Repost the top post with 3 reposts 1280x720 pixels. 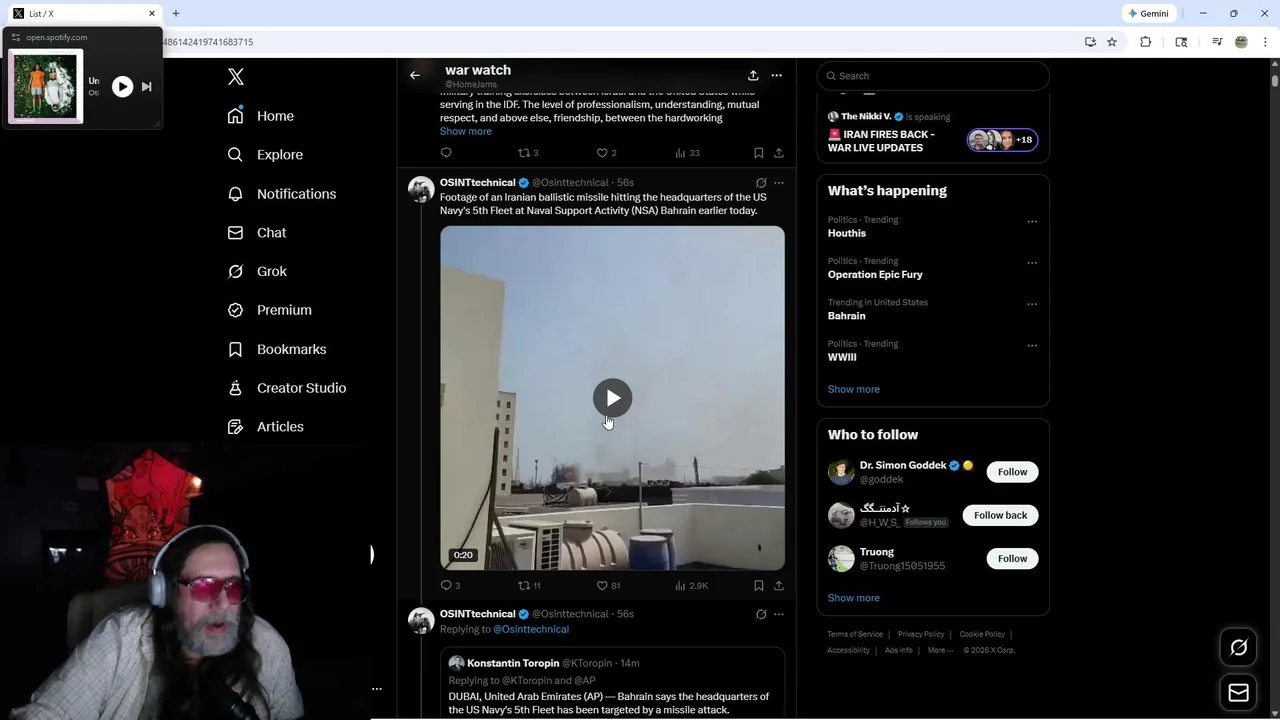(x=528, y=153)
